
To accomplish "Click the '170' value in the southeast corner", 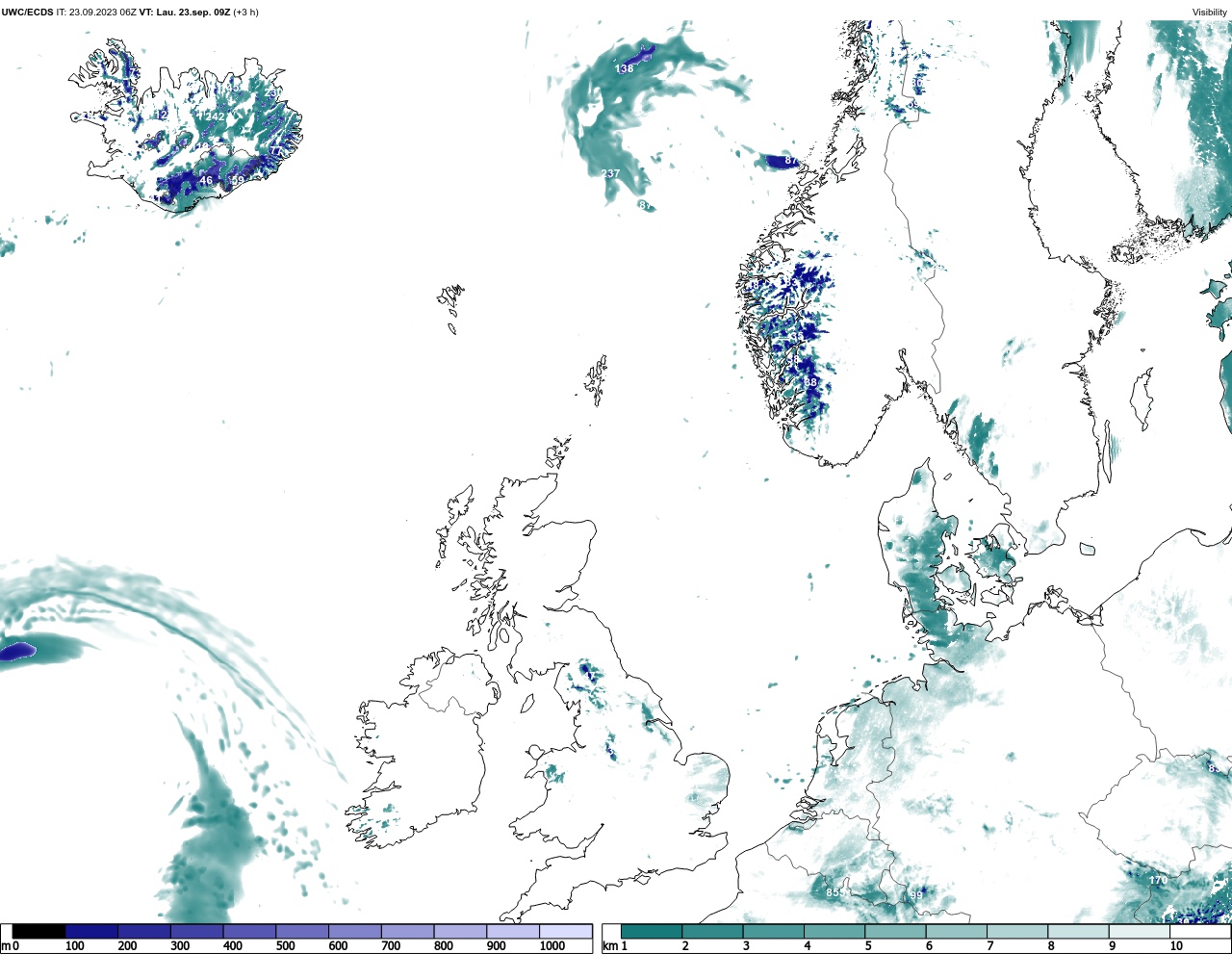I will point(1158,881).
